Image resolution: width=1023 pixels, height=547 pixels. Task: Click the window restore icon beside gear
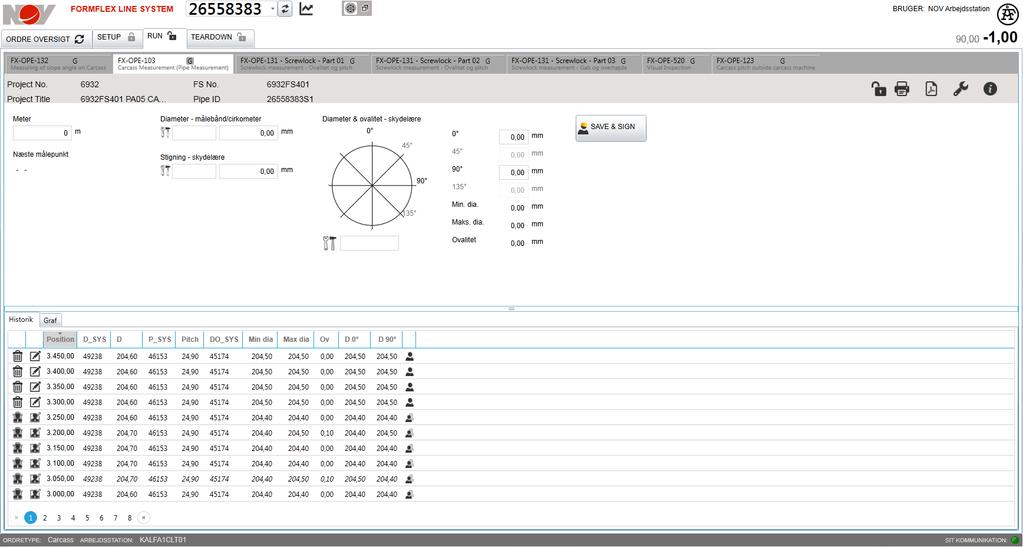tap(364, 8)
